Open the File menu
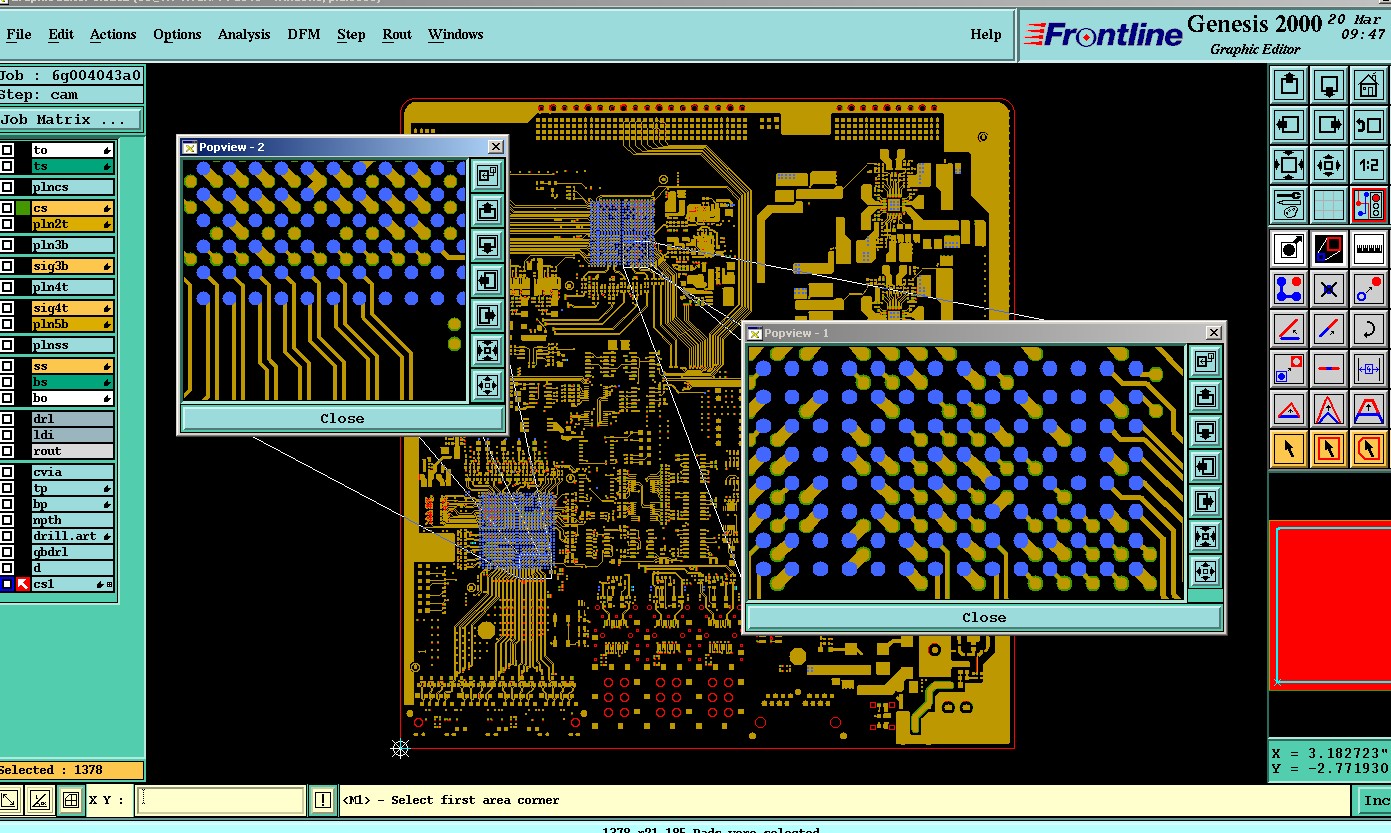The image size is (1391, 833). click(19, 34)
